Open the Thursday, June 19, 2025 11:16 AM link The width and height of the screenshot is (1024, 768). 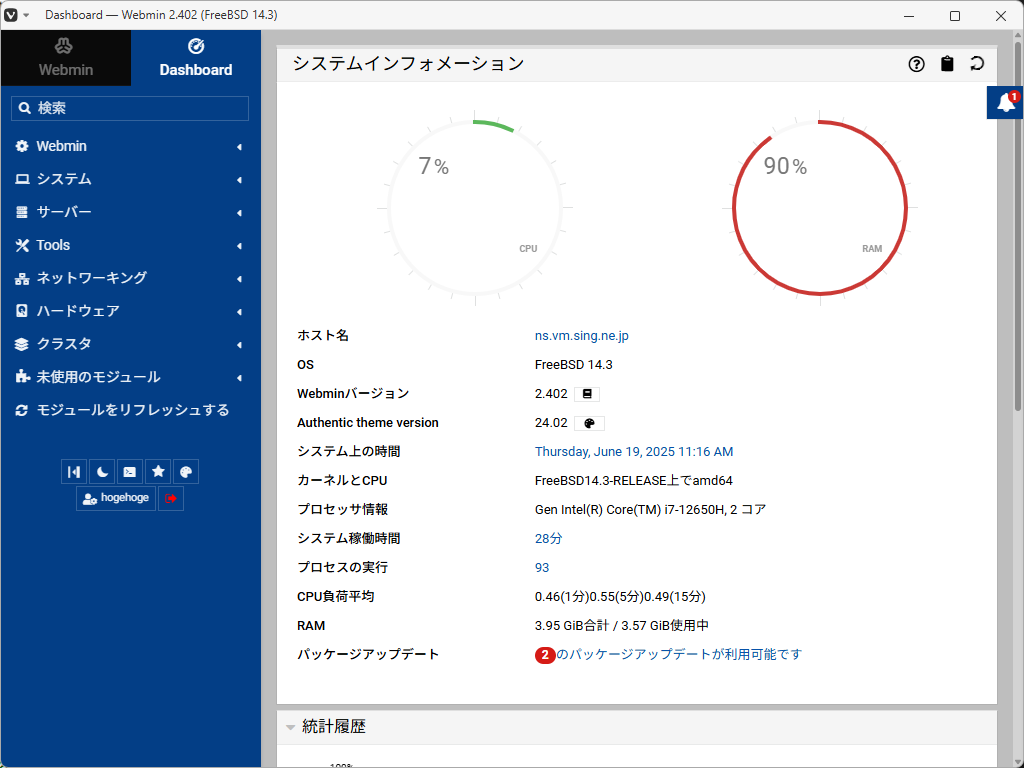point(633,452)
